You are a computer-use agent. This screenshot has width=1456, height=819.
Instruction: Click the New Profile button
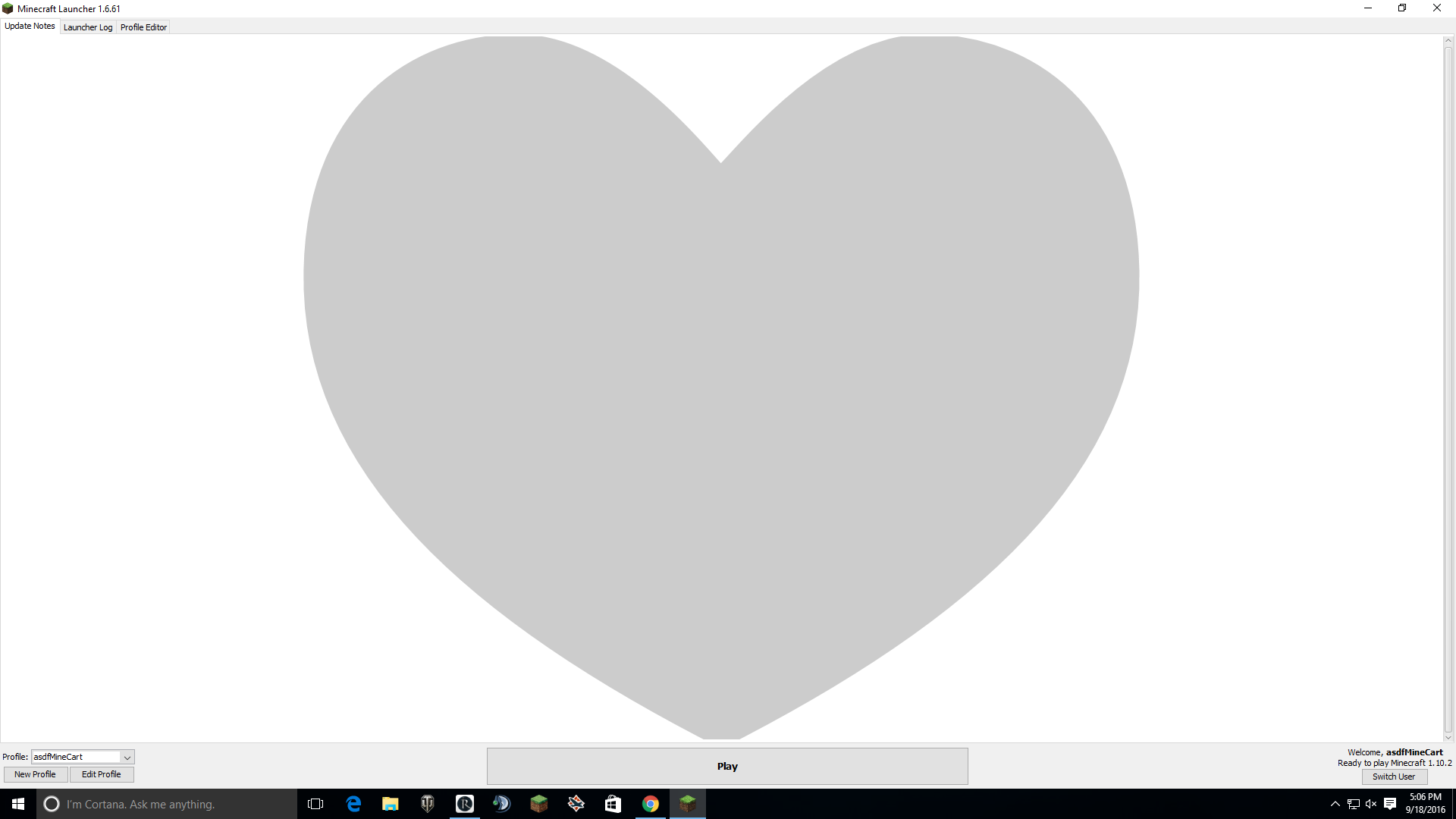tap(35, 774)
